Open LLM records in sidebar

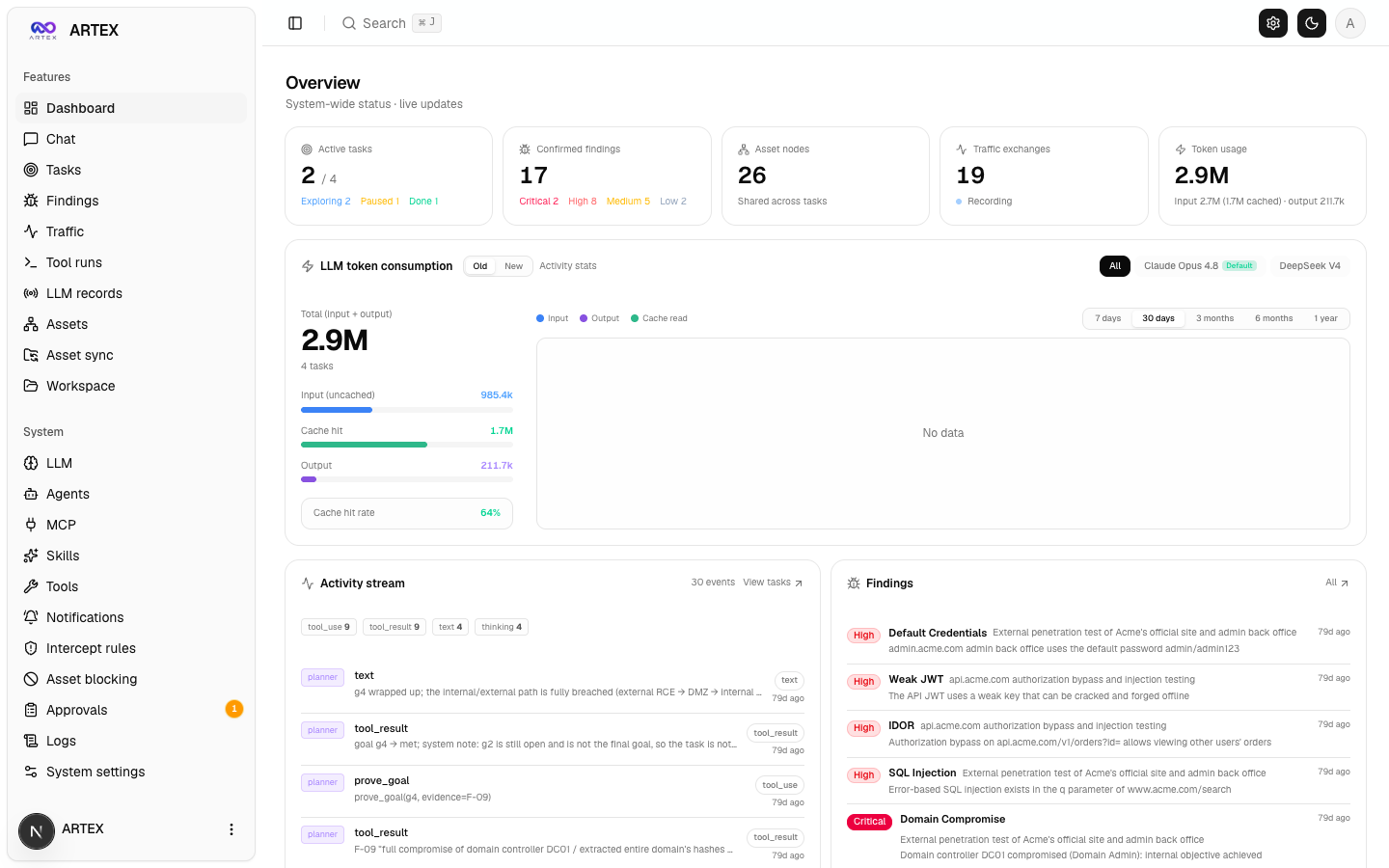point(131,293)
